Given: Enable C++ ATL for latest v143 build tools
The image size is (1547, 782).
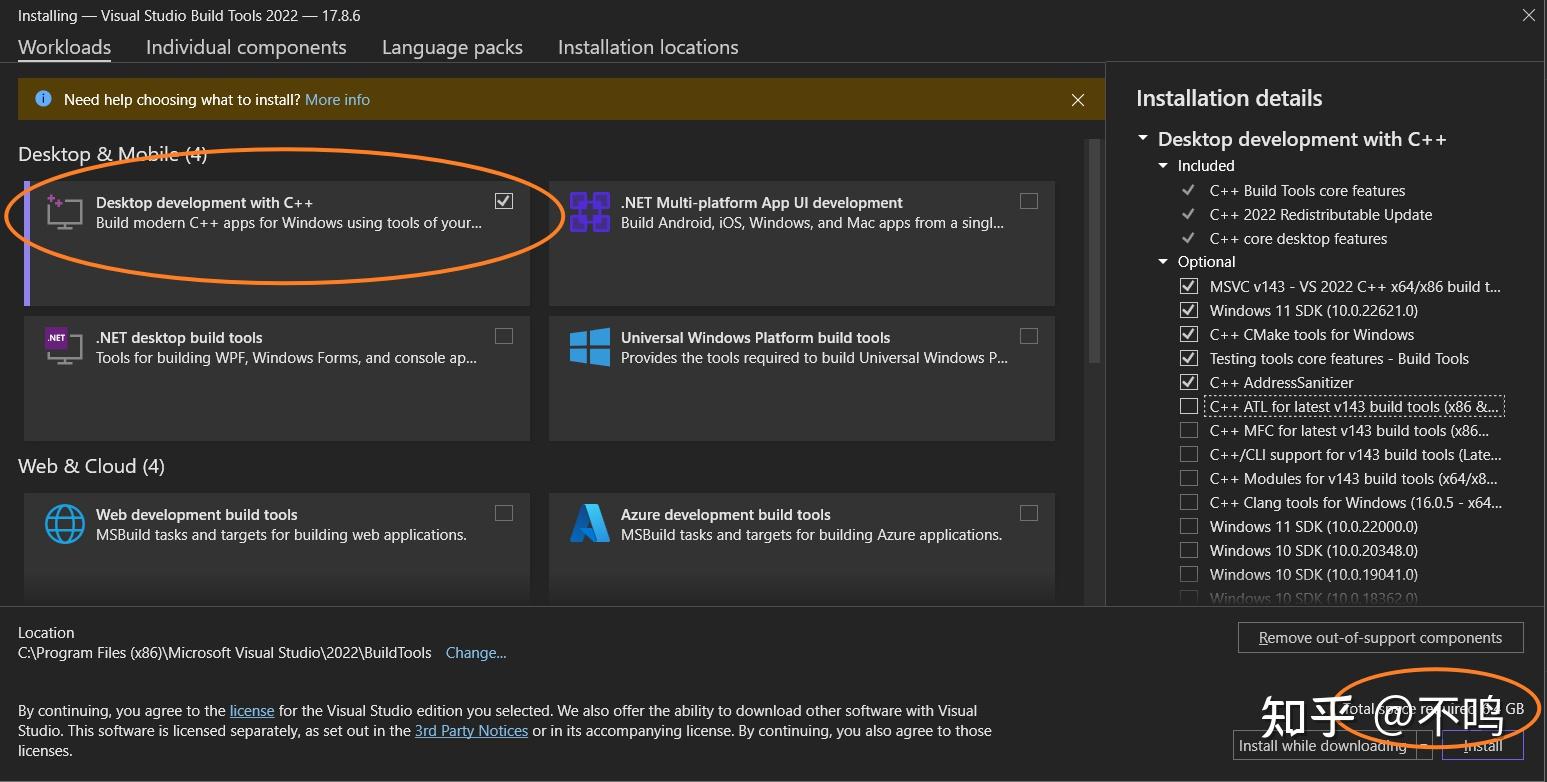Looking at the screenshot, I should click(1189, 406).
